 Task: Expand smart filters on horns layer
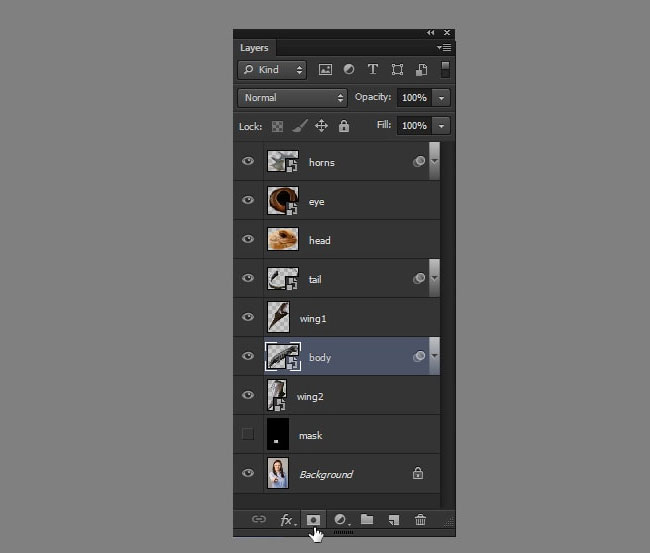coord(434,161)
